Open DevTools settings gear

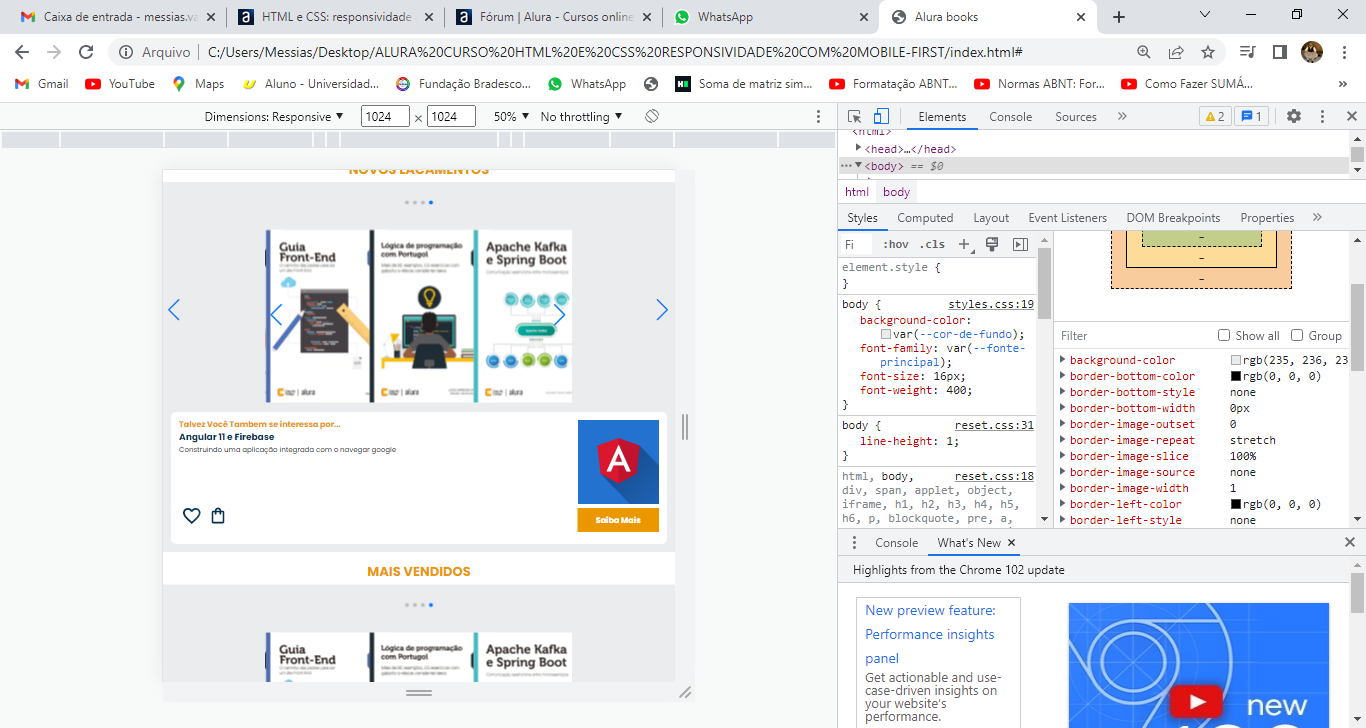pyautogui.click(x=1294, y=116)
